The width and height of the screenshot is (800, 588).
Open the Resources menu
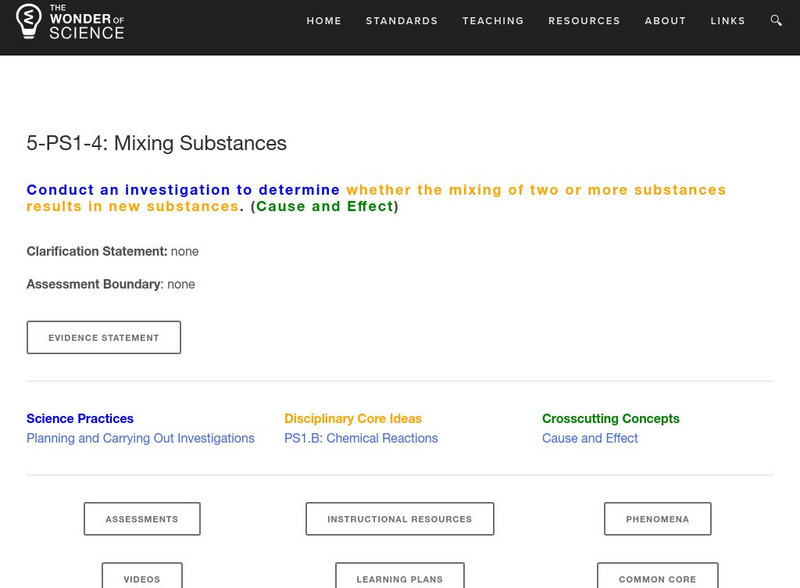point(584,21)
